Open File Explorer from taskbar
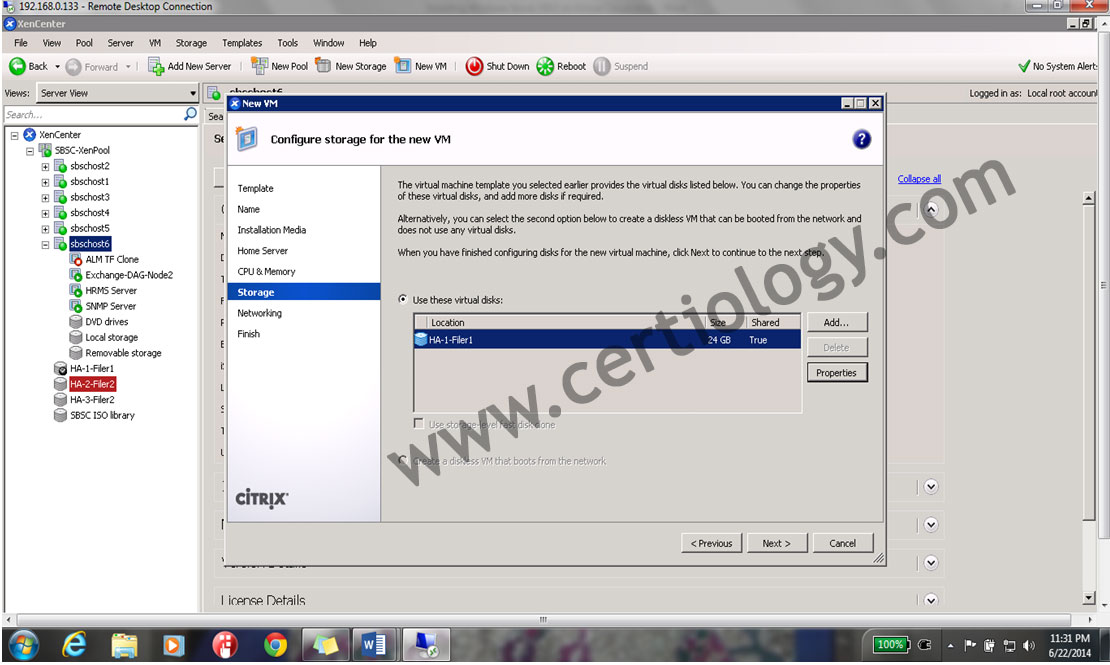Viewport: 1110px width, 665px height. 125,644
